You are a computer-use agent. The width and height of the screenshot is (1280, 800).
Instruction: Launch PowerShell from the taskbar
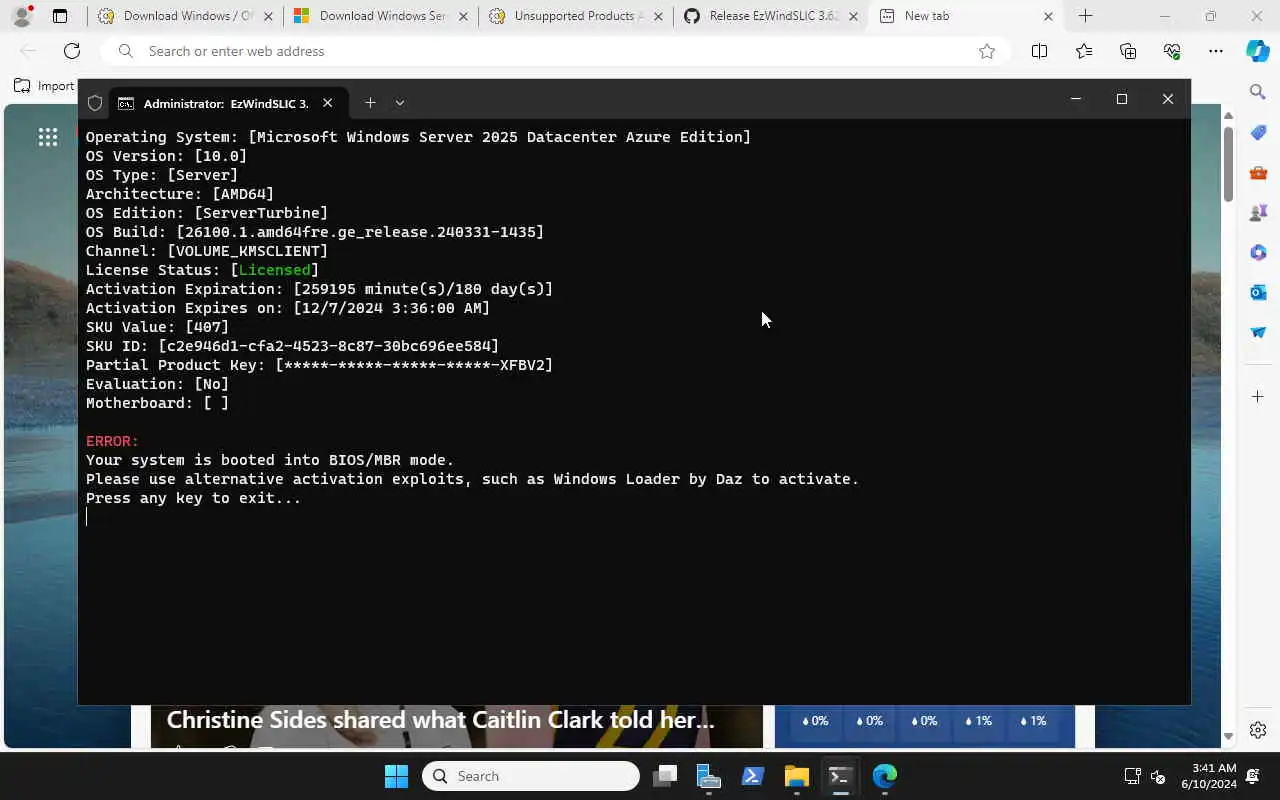pos(753,776)
